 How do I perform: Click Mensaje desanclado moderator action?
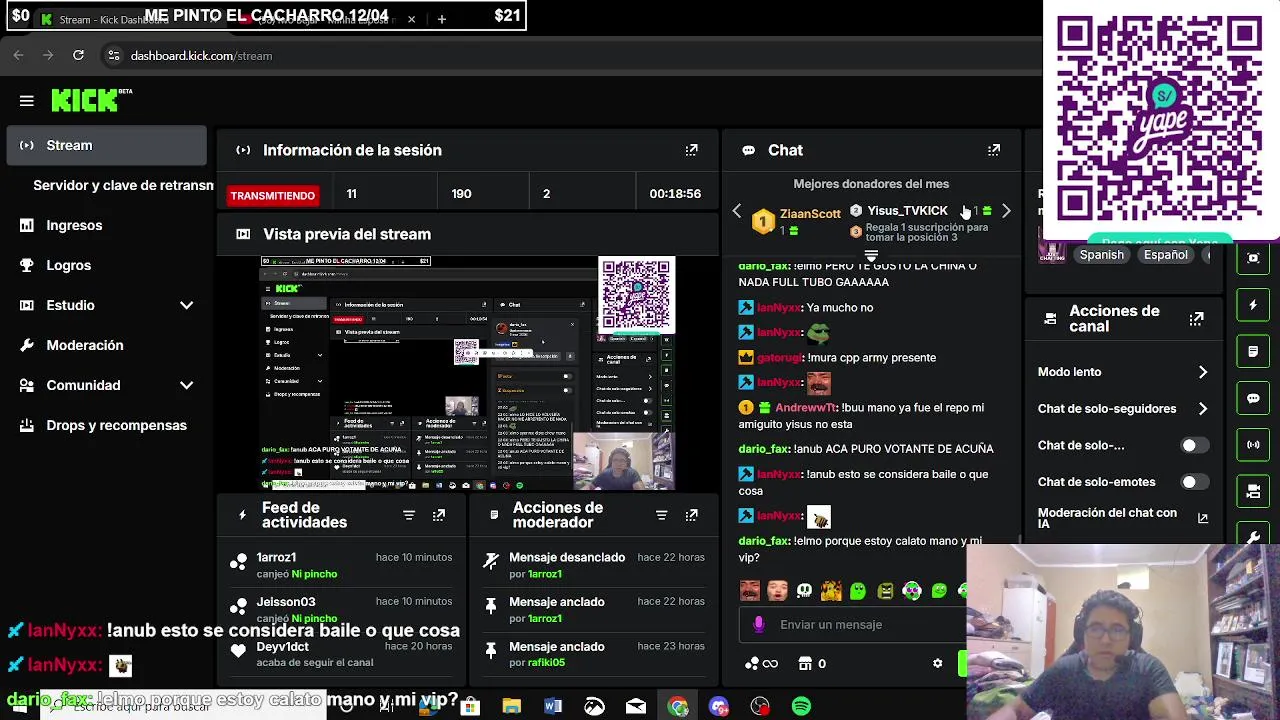pyautogui.click(x=594, y=565)
